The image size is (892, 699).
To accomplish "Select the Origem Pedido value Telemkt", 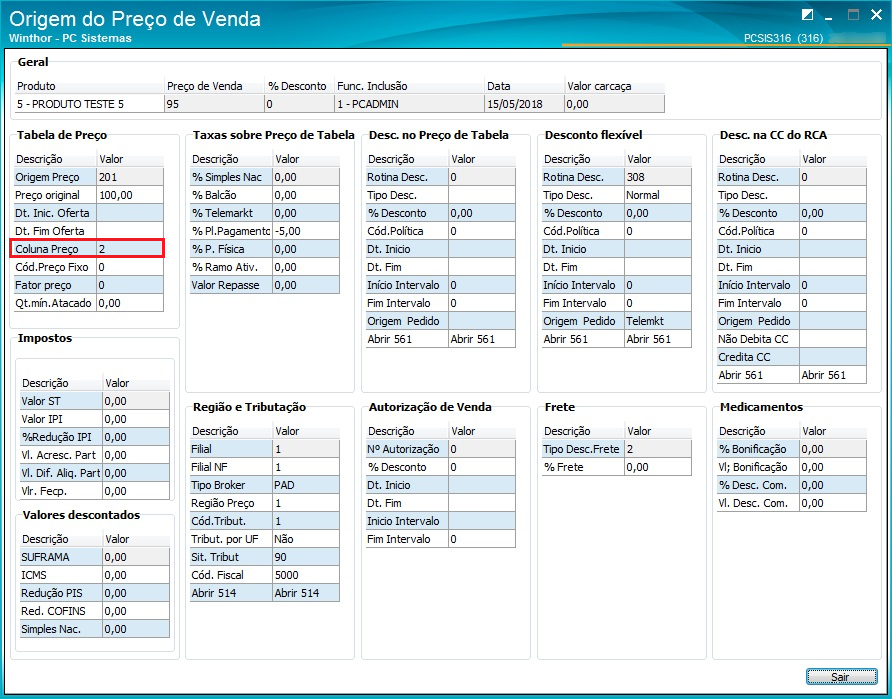I will (x=658, y=321).
